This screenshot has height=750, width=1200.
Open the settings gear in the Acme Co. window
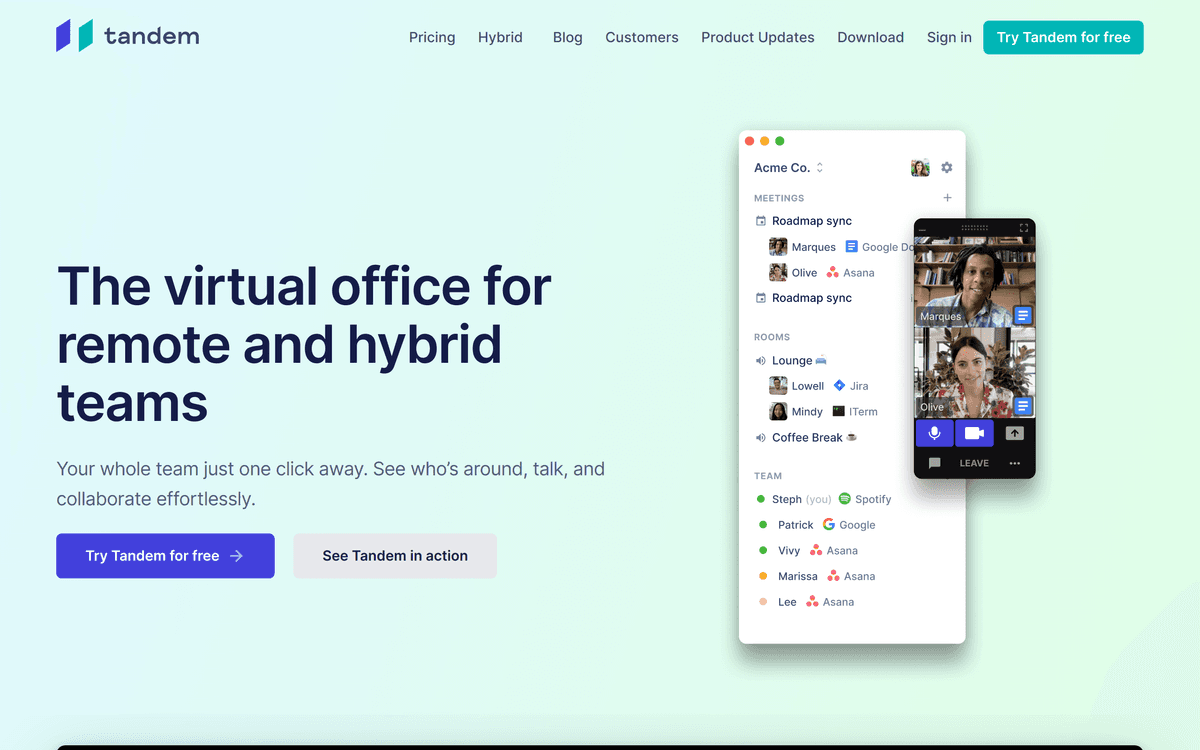click(947, 168)
